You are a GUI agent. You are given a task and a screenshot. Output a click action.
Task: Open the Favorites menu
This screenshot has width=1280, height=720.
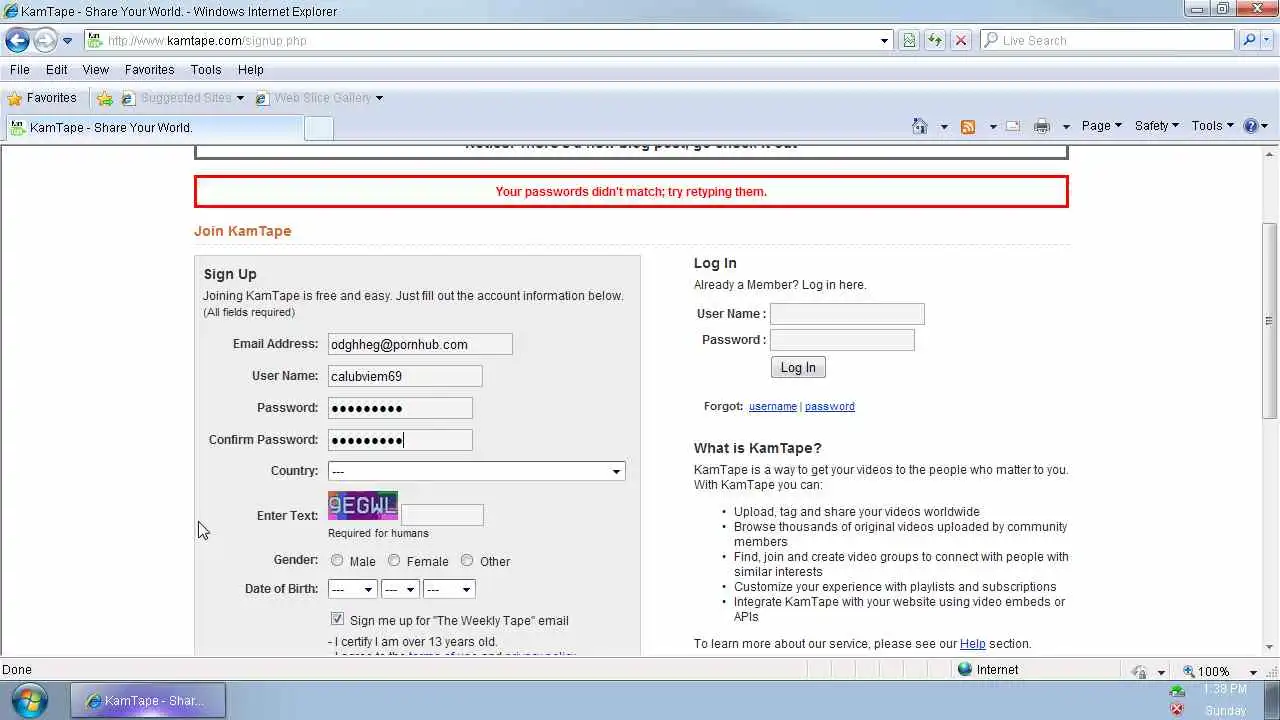pyautogui.click(x=149, y=70)
